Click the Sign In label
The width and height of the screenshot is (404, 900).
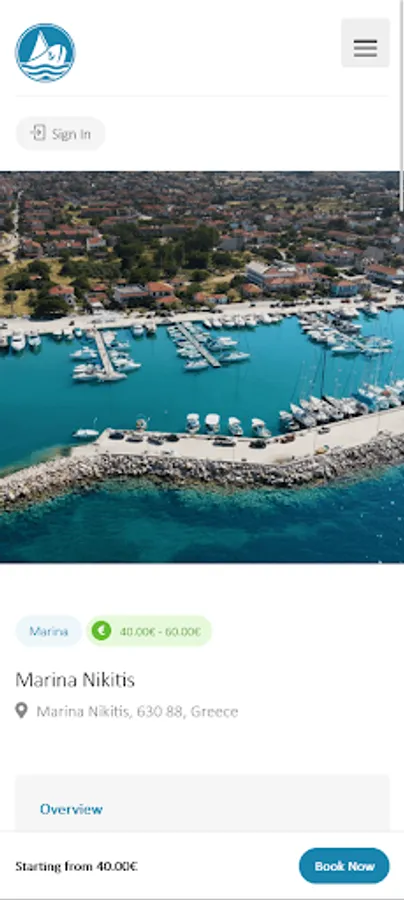point(71,134)
